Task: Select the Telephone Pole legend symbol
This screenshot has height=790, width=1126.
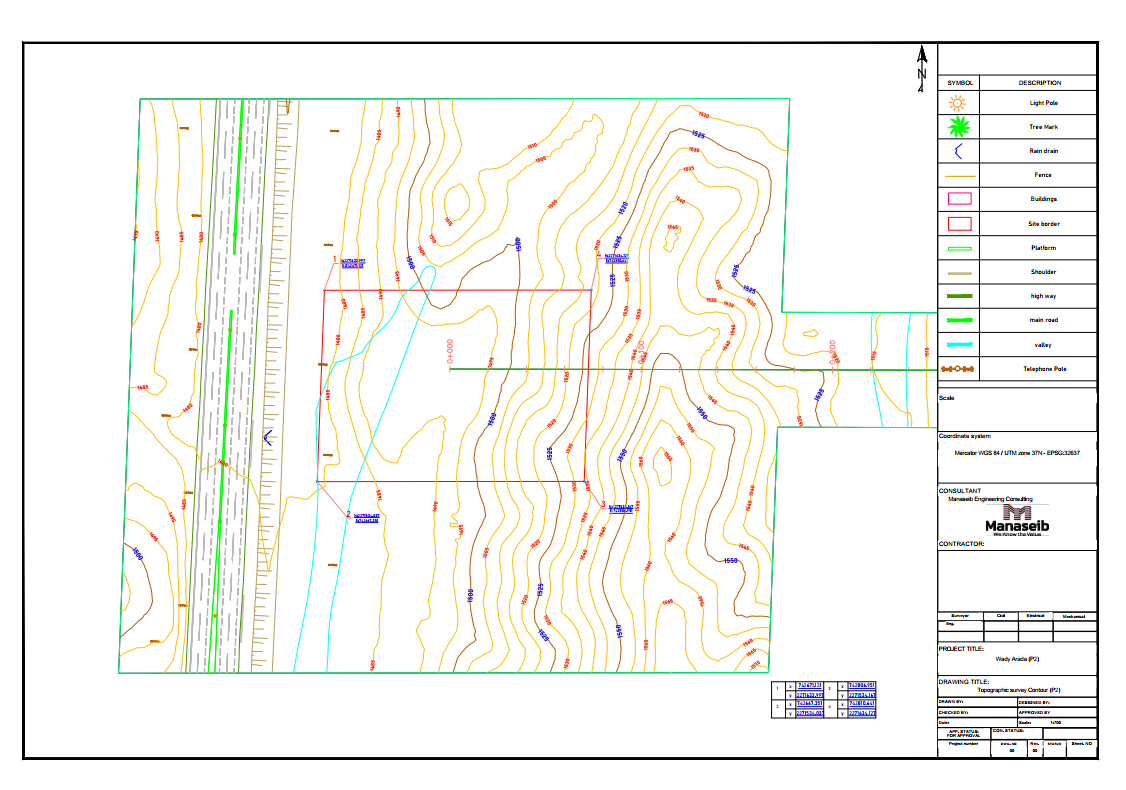Action: [x=958, y=369]
